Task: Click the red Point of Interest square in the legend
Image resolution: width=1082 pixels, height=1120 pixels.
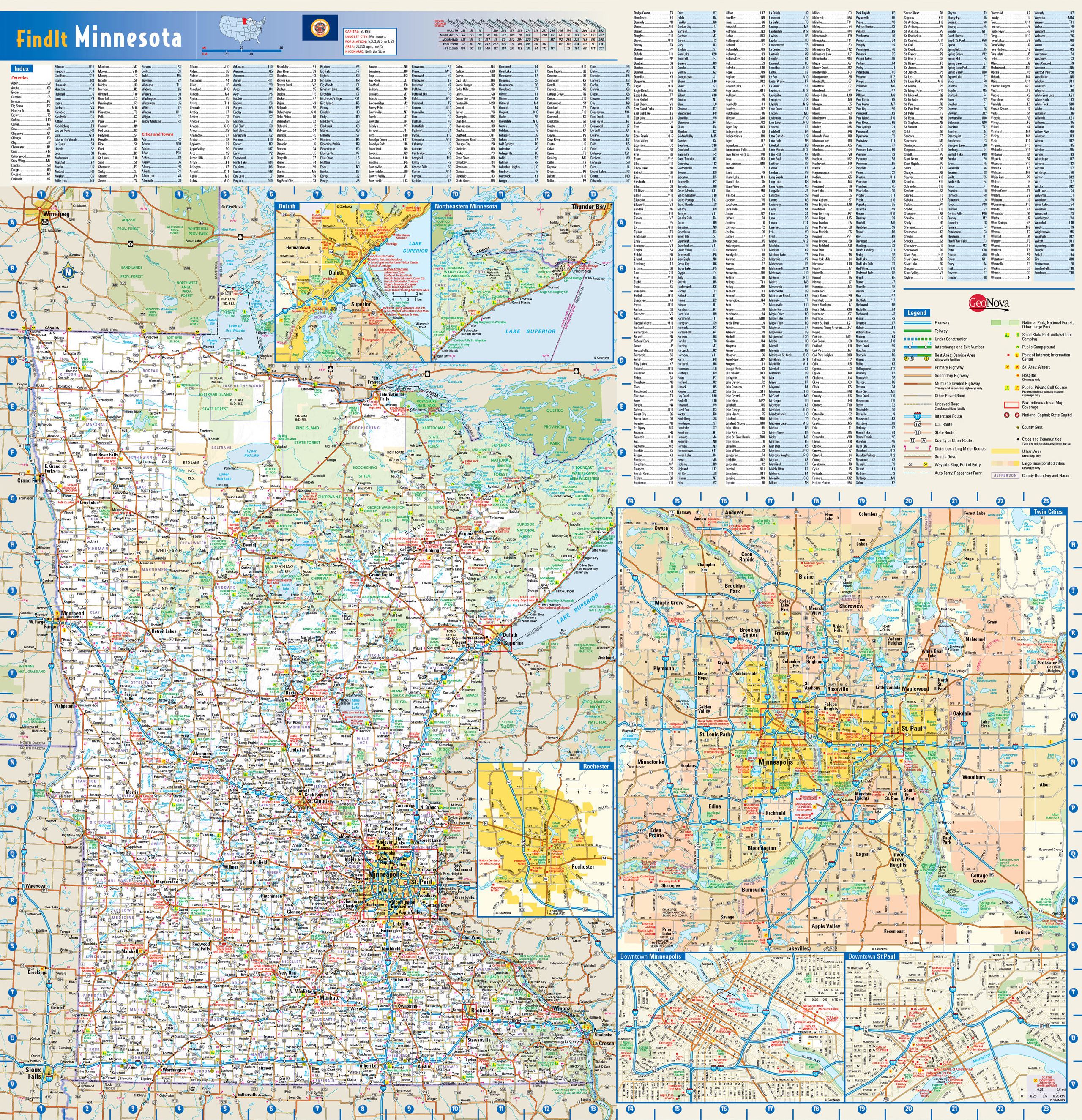Action: click(1009, 355)
